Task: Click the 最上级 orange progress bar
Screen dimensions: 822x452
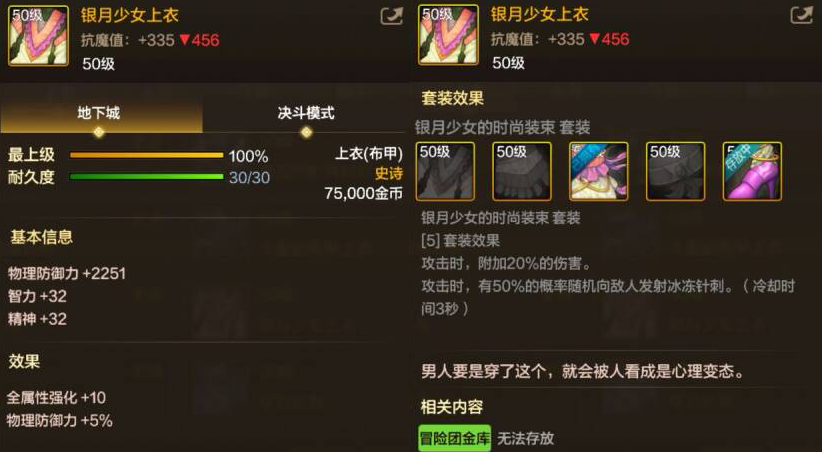Action: click(147, 155)
